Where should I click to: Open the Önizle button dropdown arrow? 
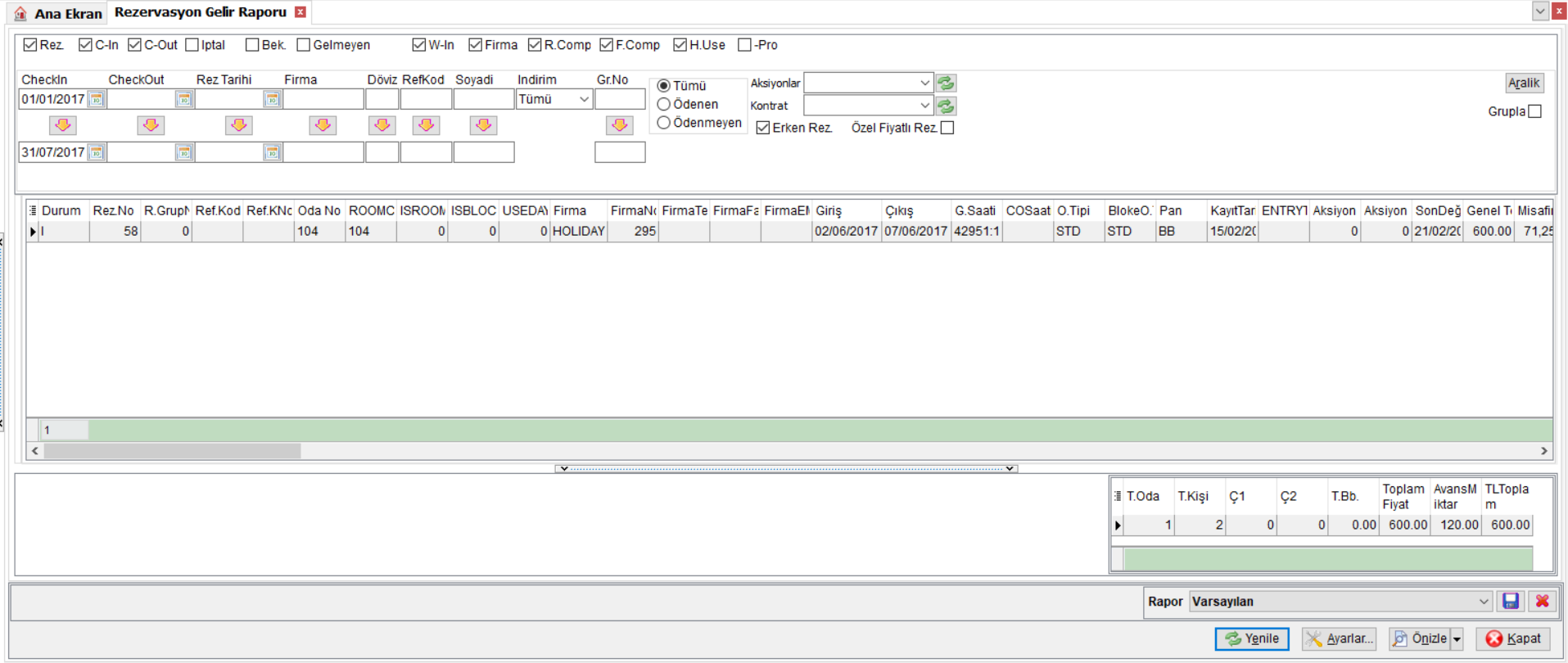coord(1457,639)
